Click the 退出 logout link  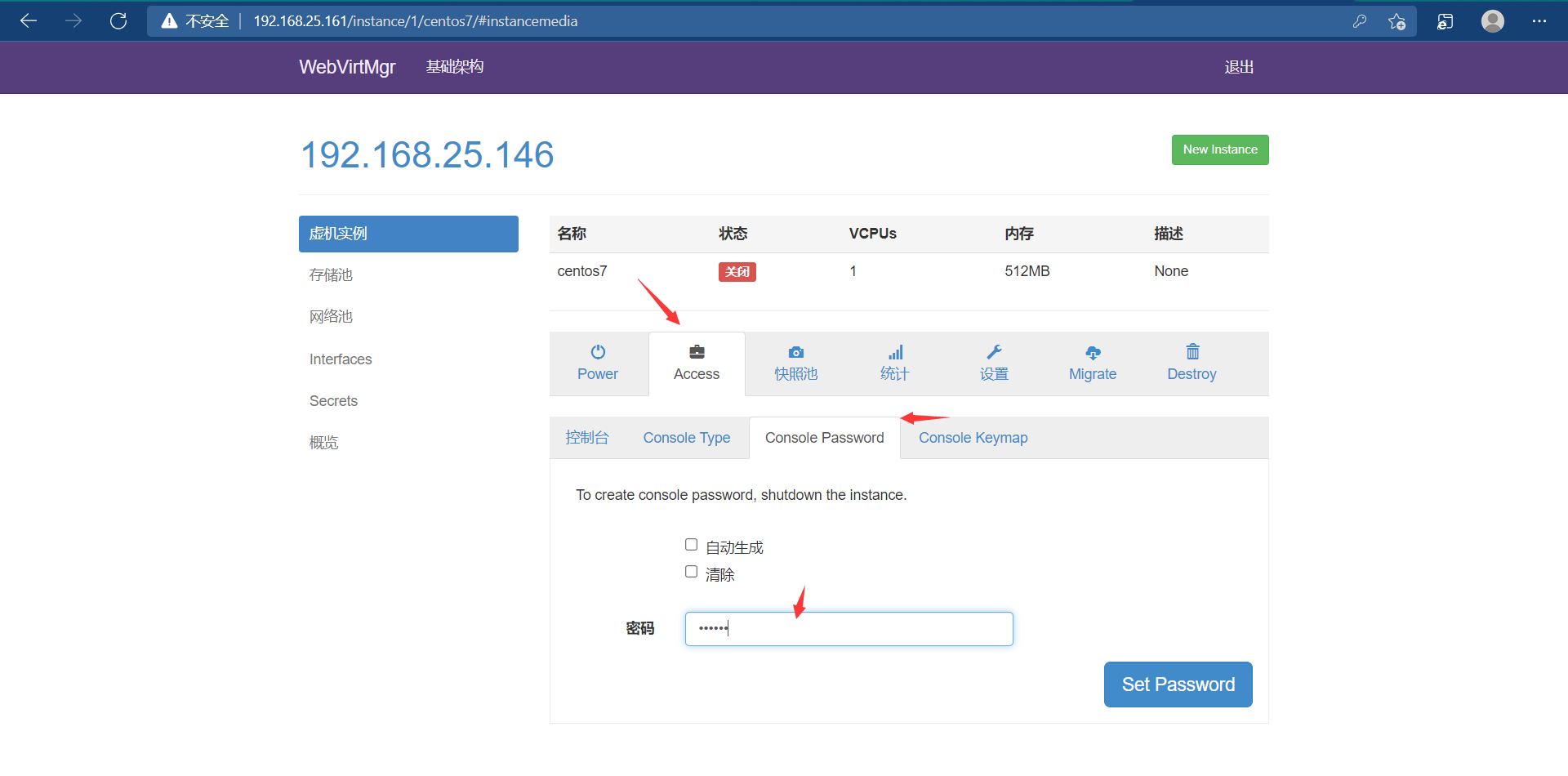(x=1239, y=67)
